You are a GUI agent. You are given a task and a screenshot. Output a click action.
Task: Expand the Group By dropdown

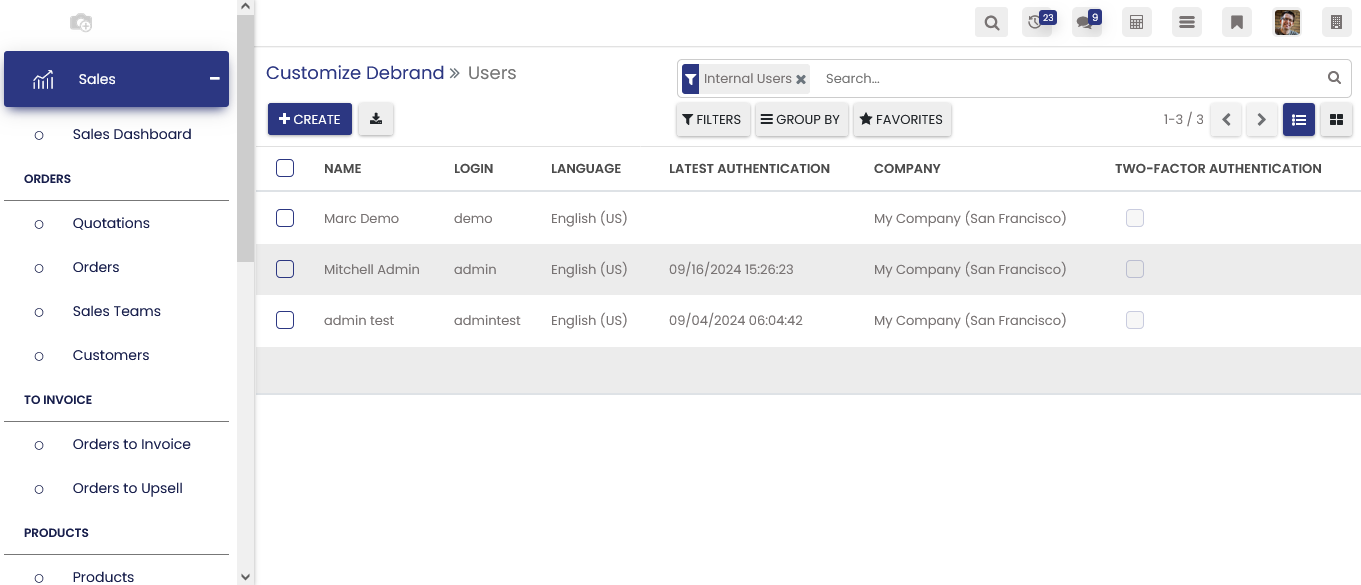pos(800,120)
